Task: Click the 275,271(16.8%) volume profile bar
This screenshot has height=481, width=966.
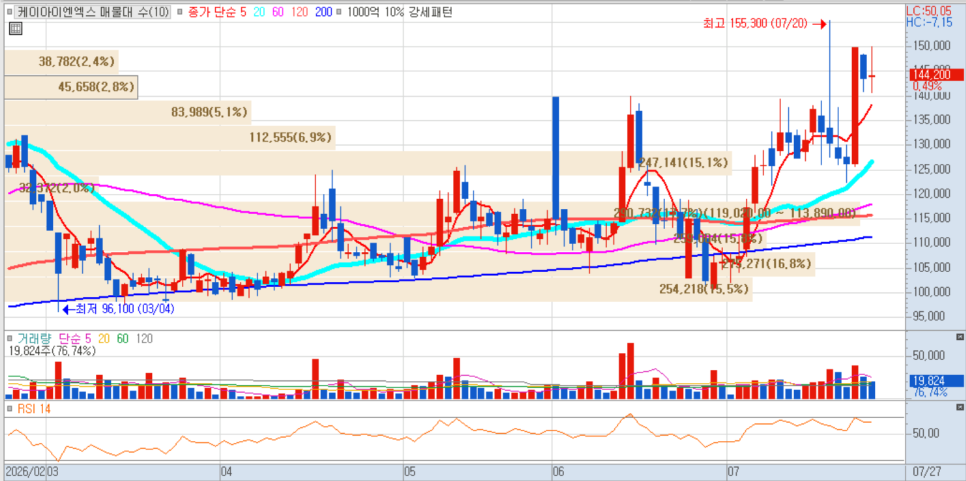Action: 410,264
